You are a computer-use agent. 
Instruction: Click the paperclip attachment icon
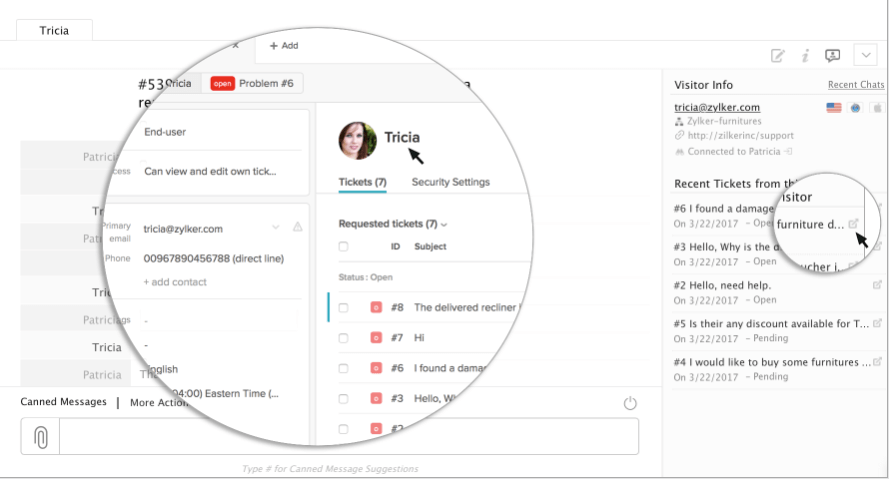coord(40,437)
